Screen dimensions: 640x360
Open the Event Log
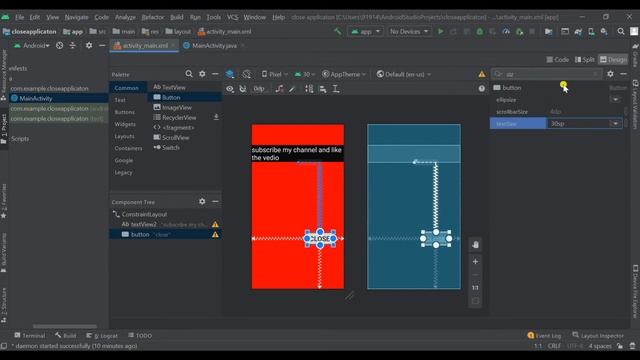[544, 336]
